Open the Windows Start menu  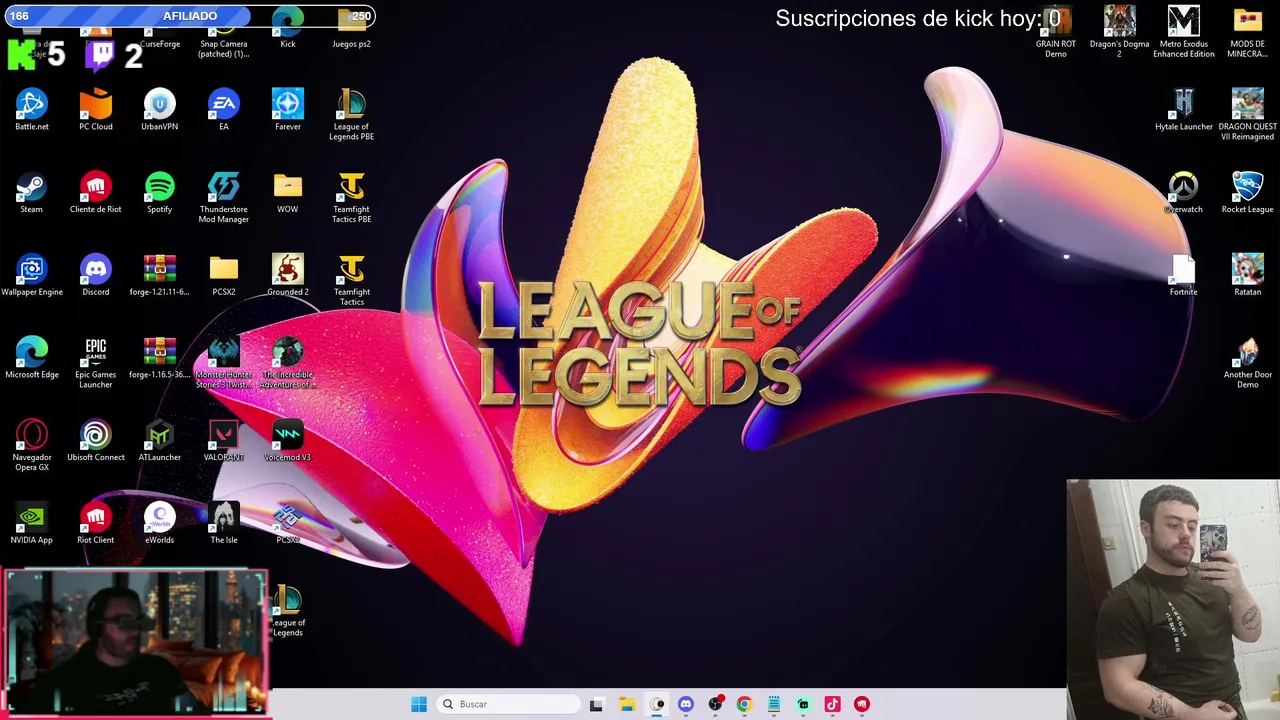419,704
